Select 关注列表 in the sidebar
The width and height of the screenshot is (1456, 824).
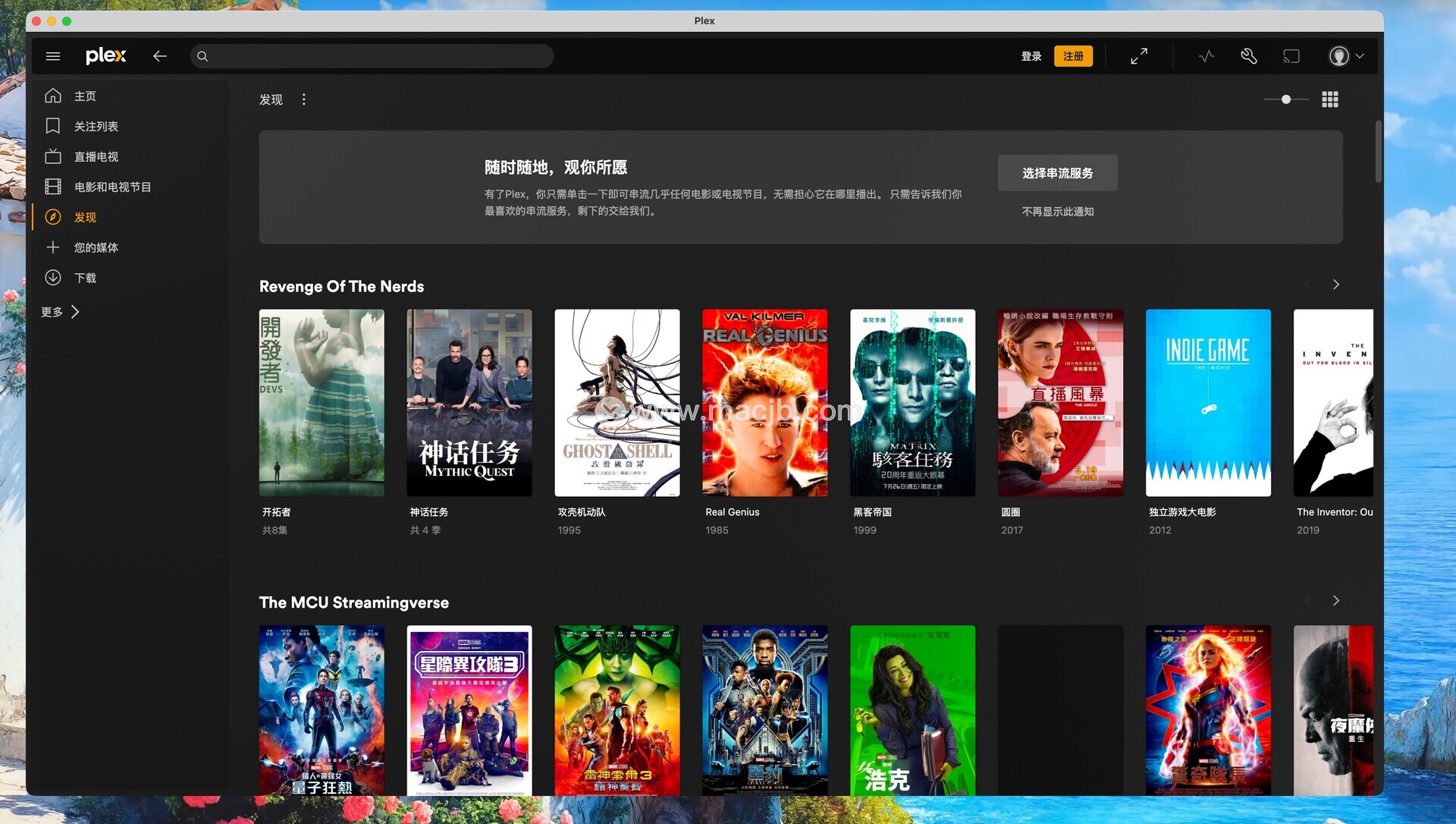(96, 127)
